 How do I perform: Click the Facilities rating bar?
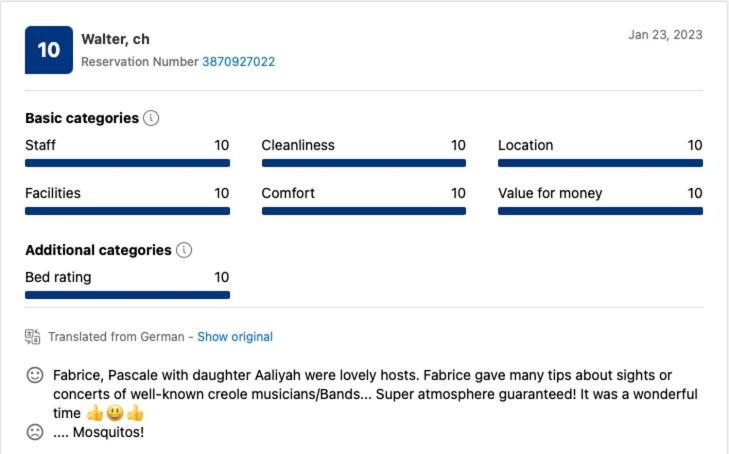coord(127,211)
